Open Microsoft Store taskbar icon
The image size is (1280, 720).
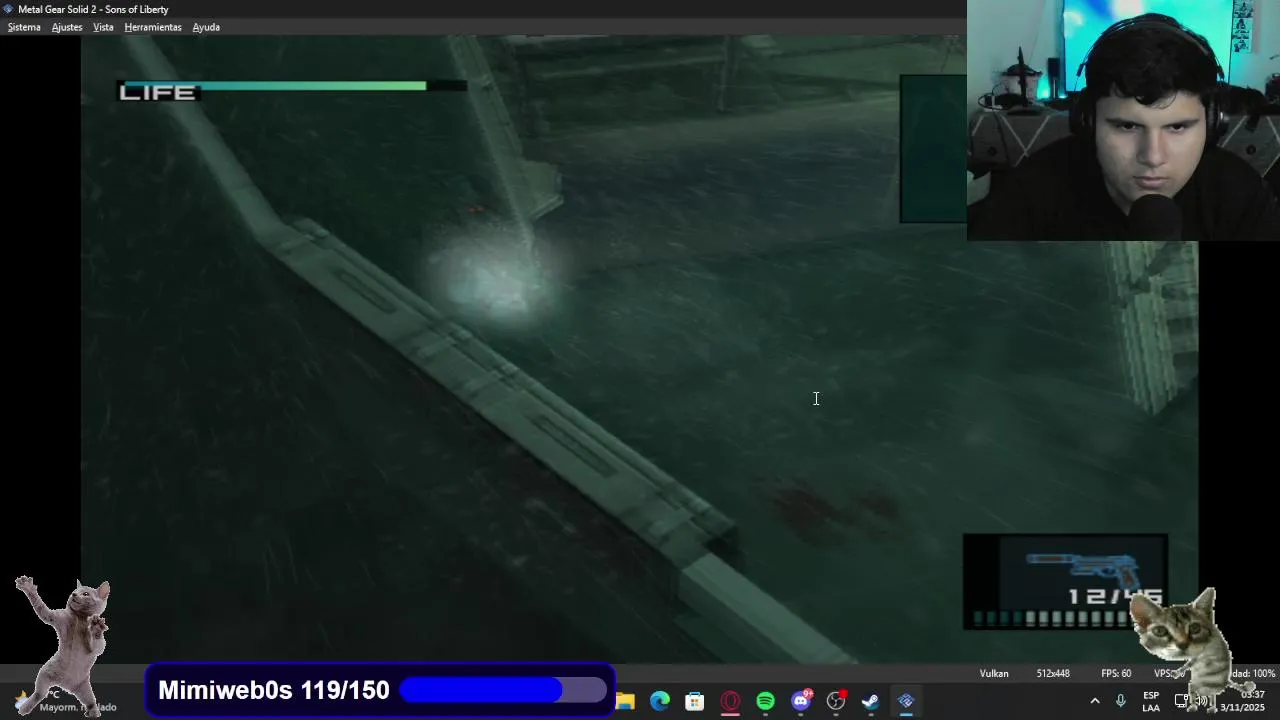tap(695, 701)
